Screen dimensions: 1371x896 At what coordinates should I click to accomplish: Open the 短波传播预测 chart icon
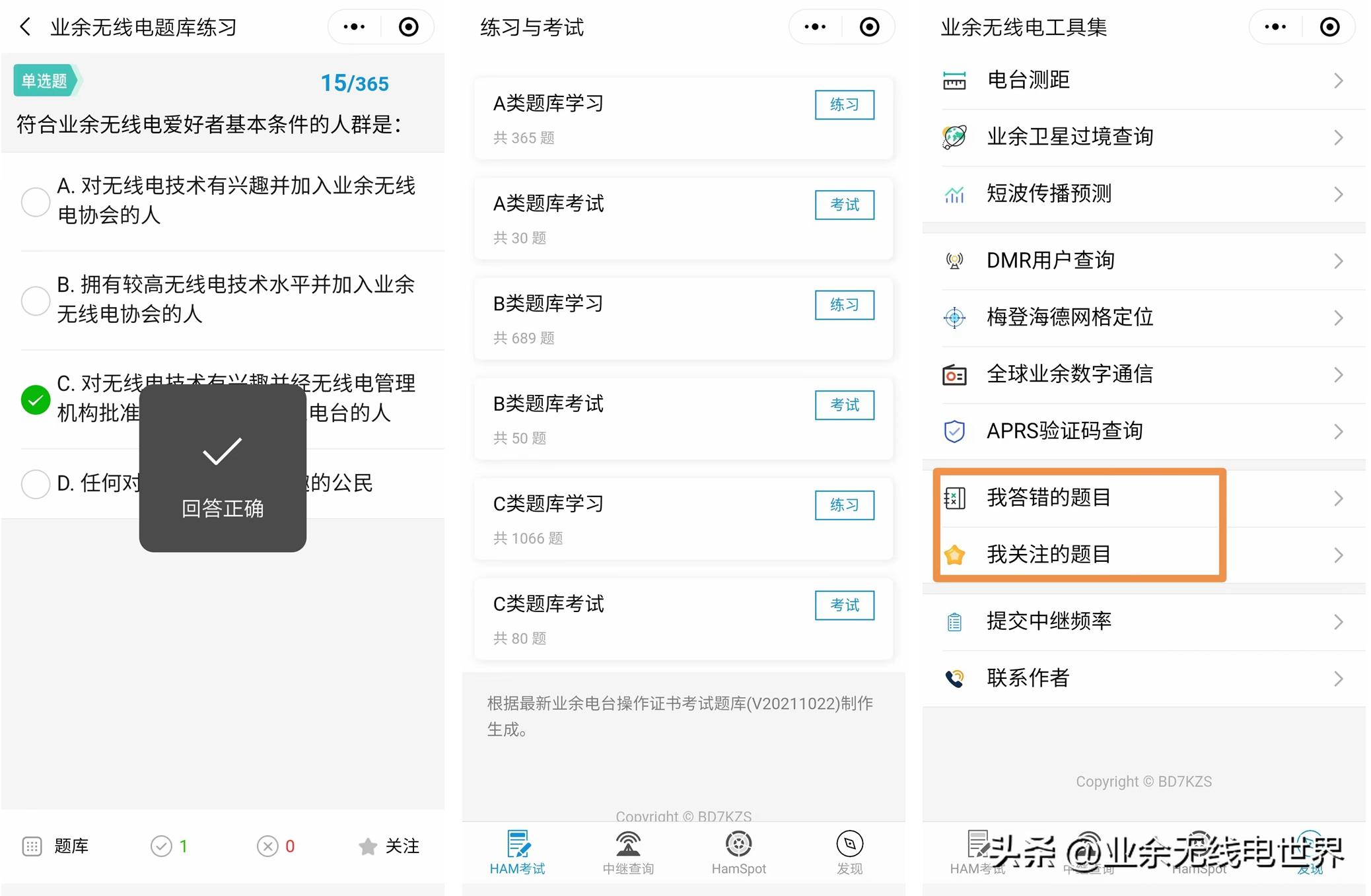click(954, 193)
